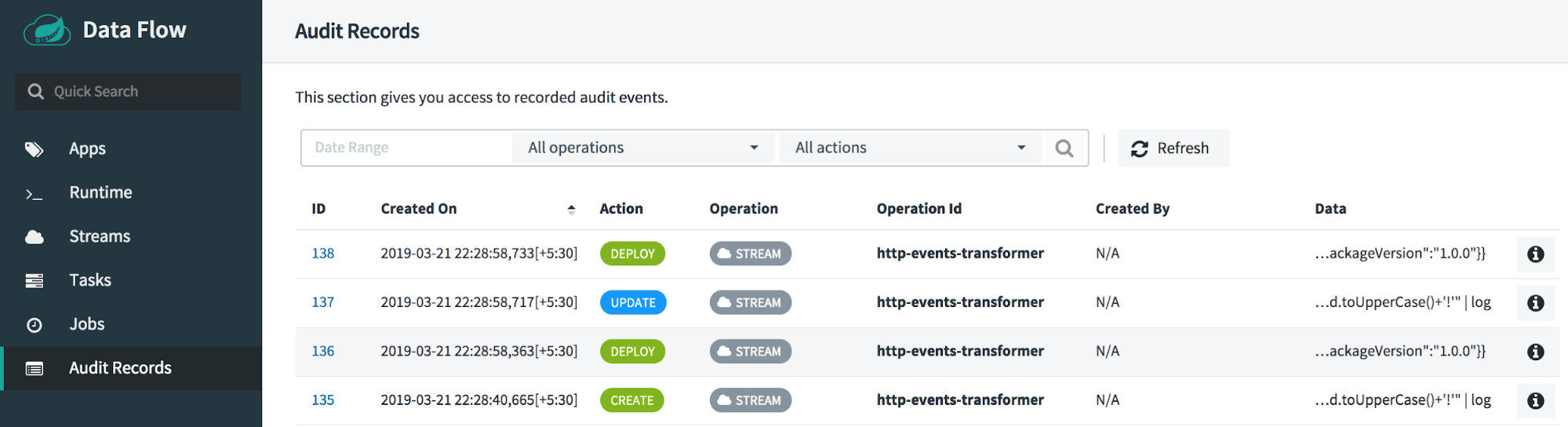Select Audit Records in the sidebar

coord(120,368)
